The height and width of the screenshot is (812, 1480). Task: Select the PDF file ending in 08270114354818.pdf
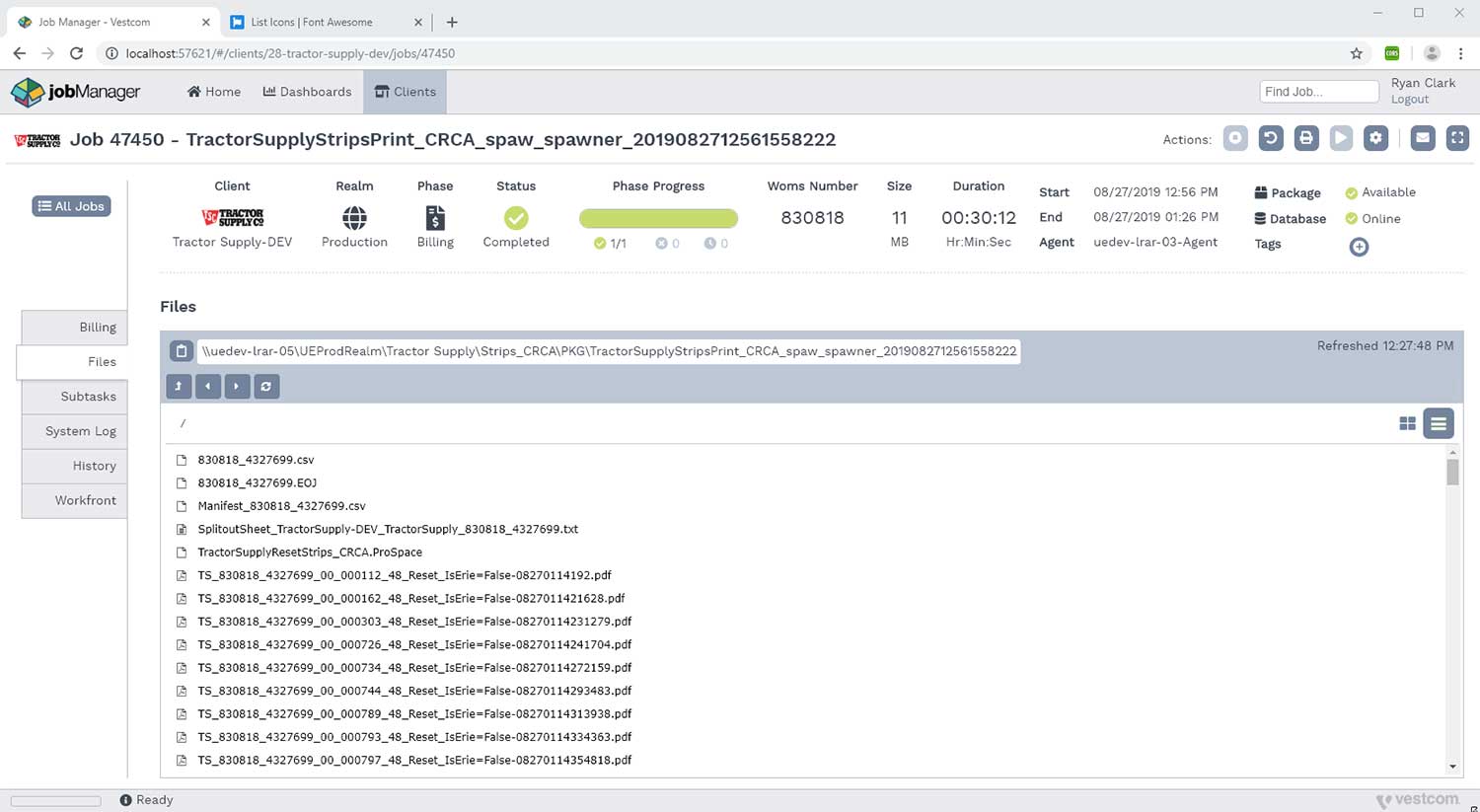[414, 761]
